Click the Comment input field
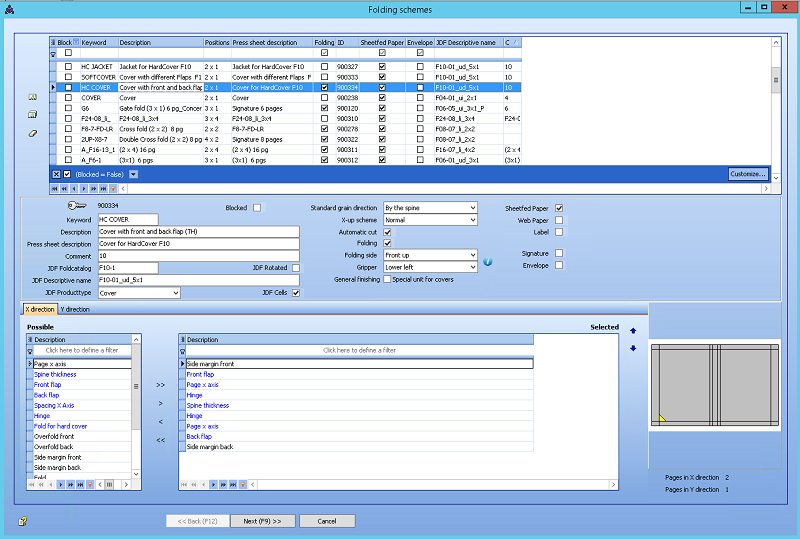 coord(198,256)
